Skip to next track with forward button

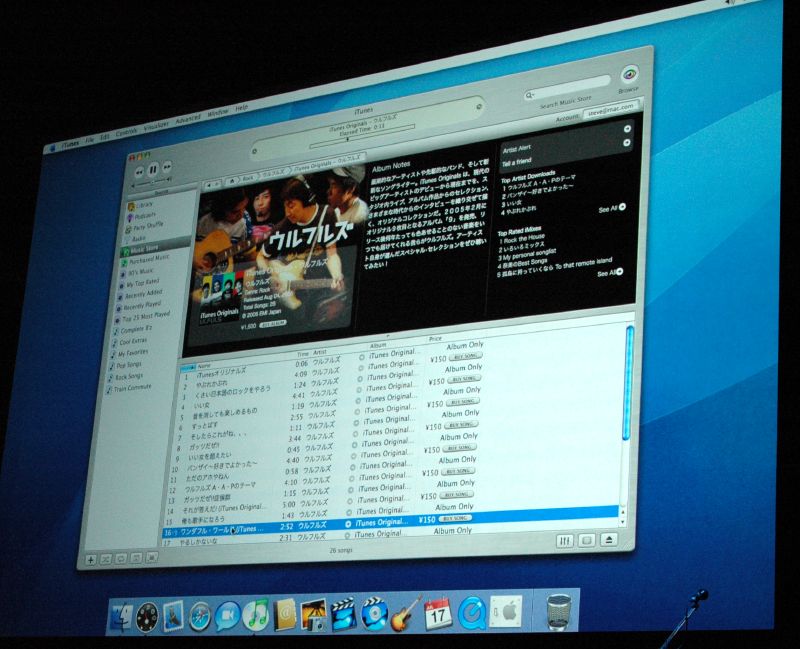pyautogui.click(x=167, y=167)
